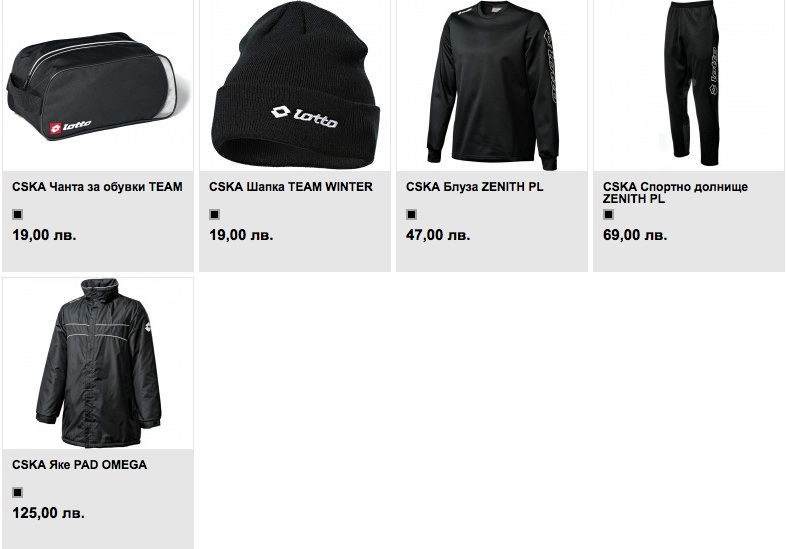Screen dimensions: 786x549
Task: Select black color for Чанта за обувки TEAM
Action: tap(18, 215)
